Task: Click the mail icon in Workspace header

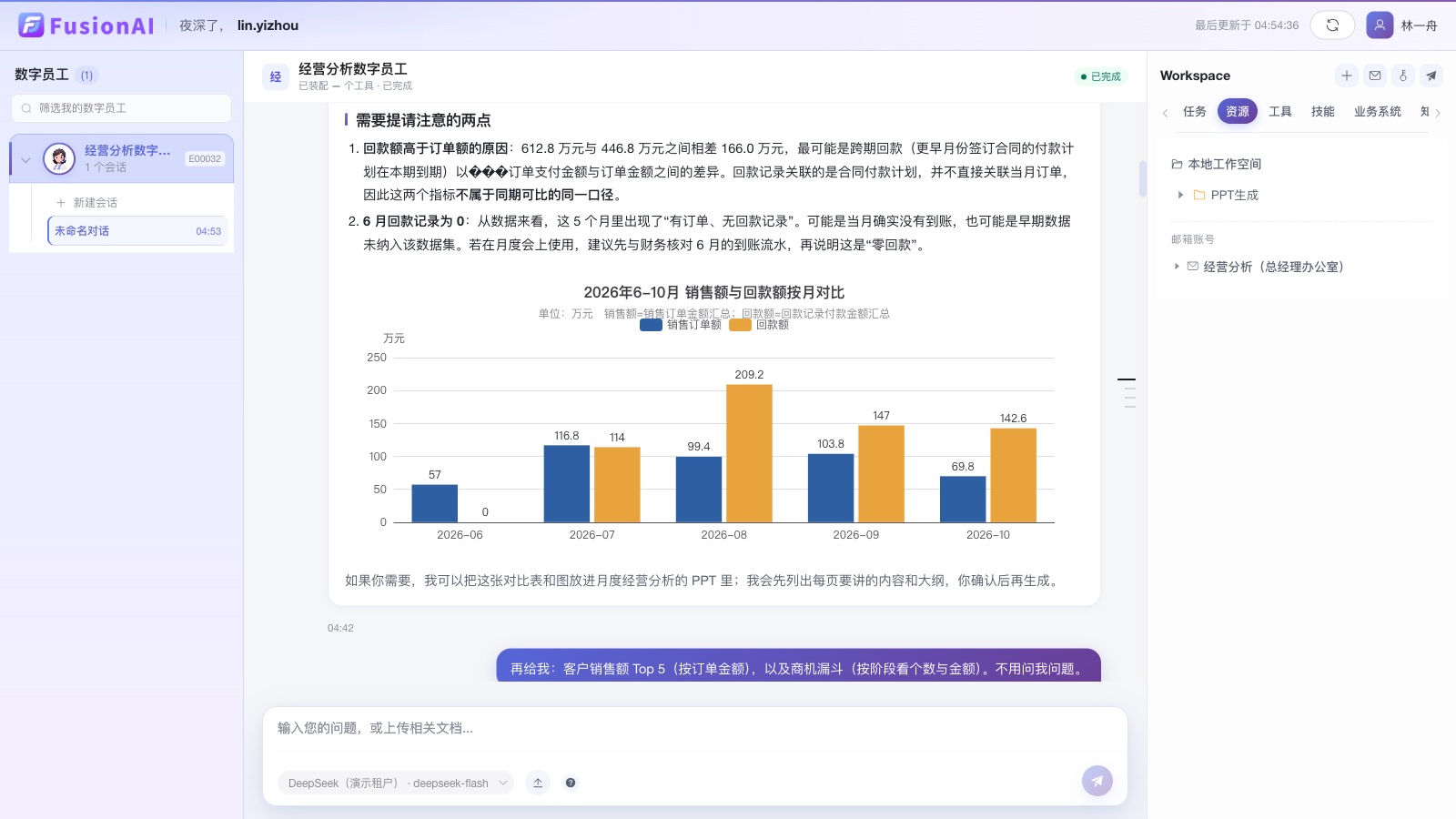Action: point(1375,76)
